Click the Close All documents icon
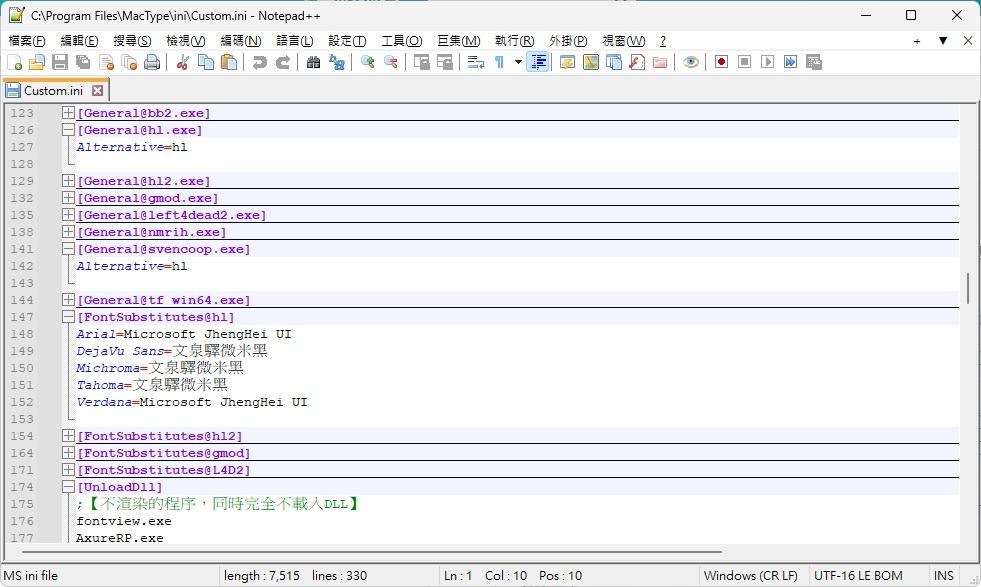Image resolution: width=981 pixels, height=587 pixels. pyautogui.click(x=129, y=62)
